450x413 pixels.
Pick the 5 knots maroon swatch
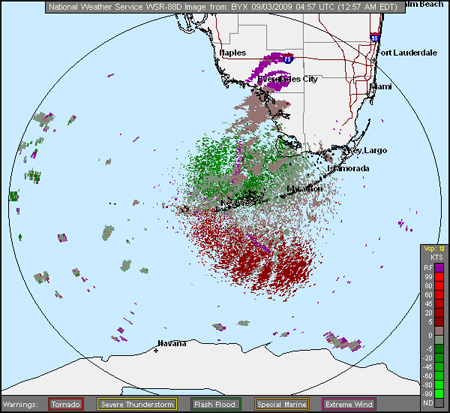[439, 322]
